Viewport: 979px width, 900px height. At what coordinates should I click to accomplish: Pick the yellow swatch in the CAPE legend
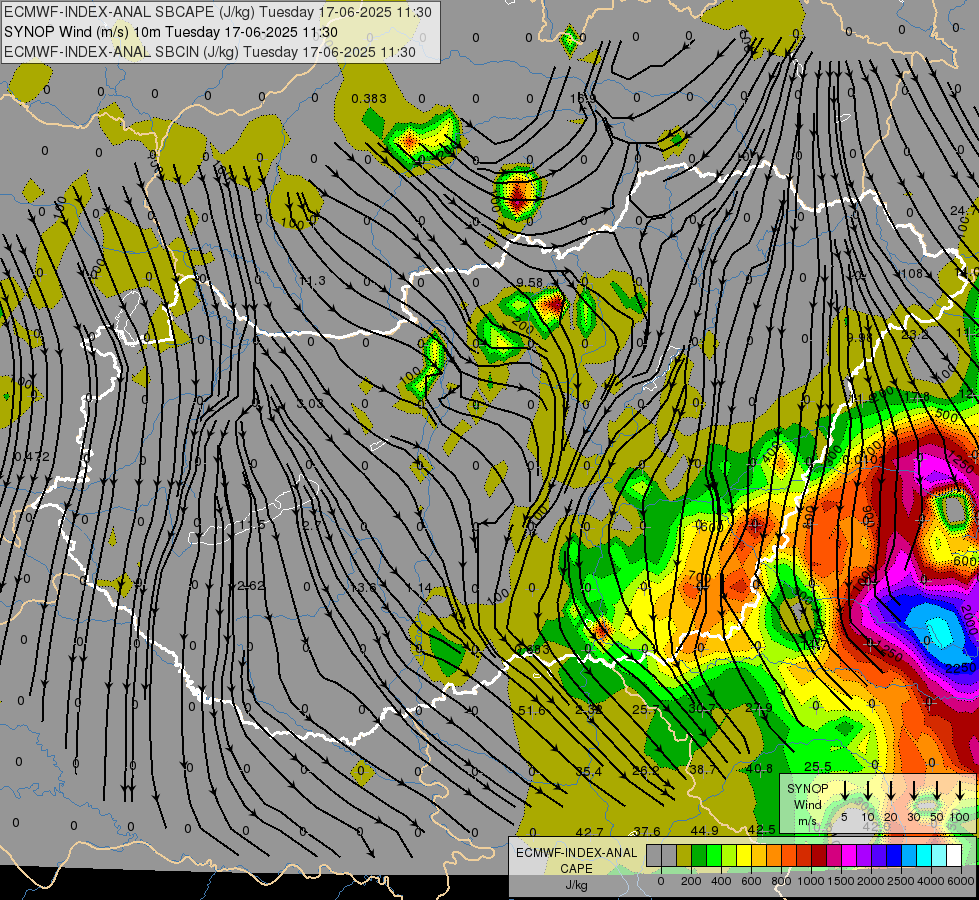coord(744,856)
